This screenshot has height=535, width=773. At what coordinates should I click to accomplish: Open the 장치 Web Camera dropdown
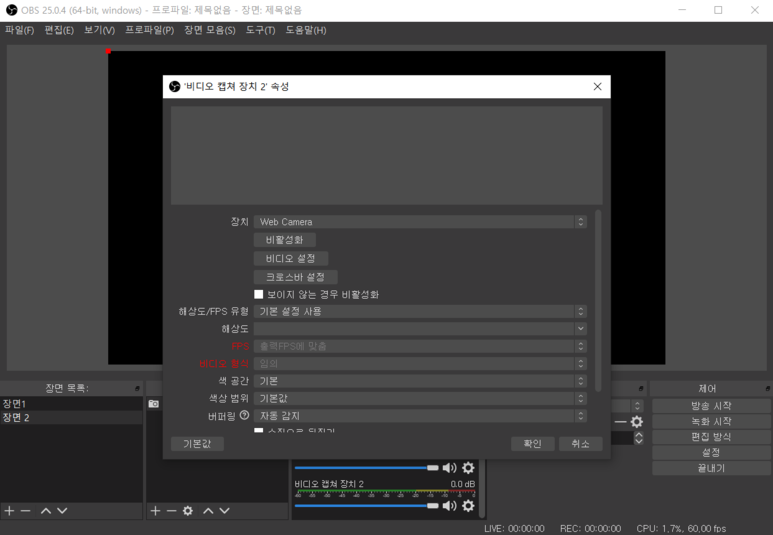[420, 222]
